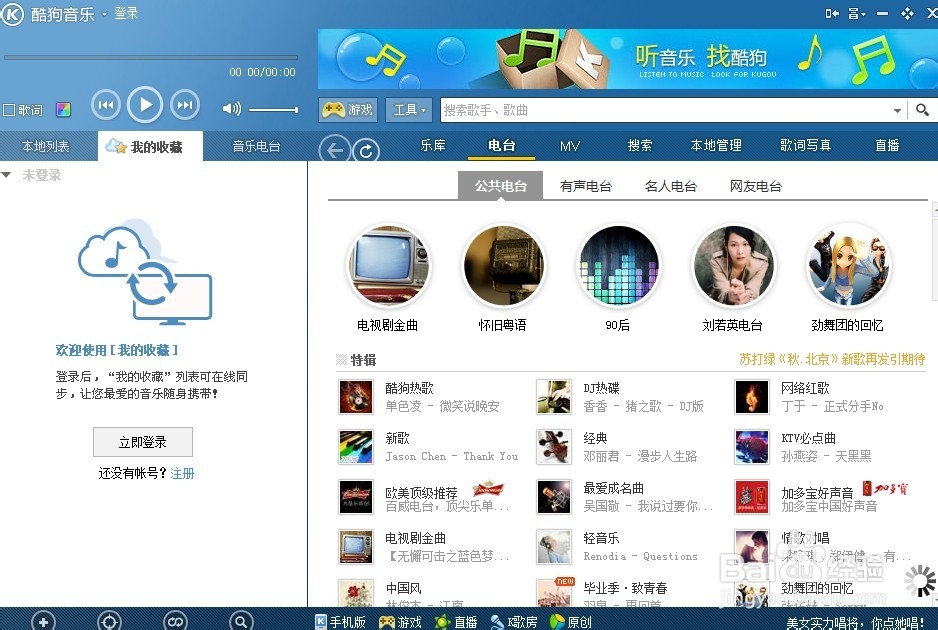Switch to 本地列表 tab
Viewport: 938px width, 630px height.
(45, 146)
